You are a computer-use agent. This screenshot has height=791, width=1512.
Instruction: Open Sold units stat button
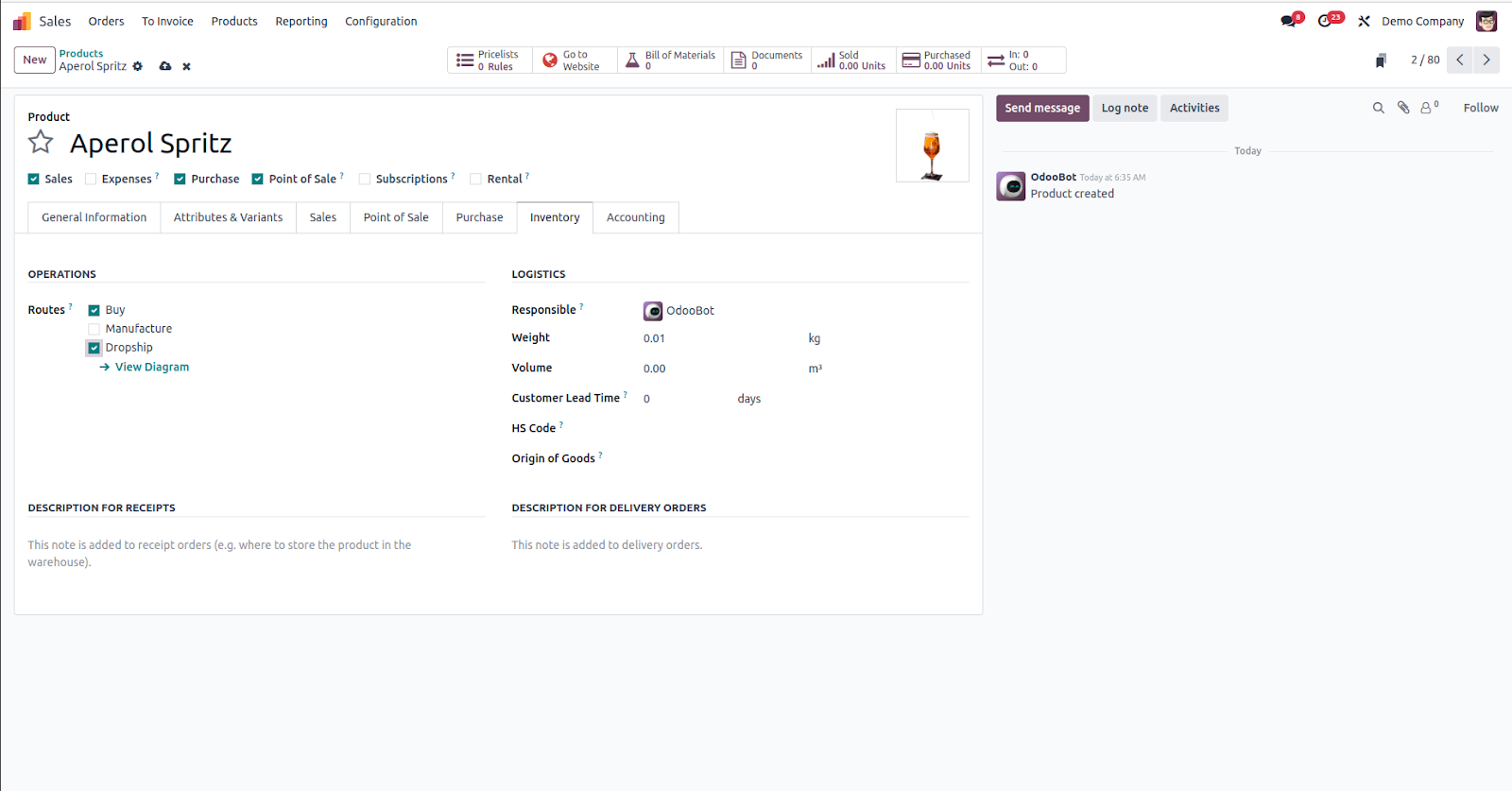(x=852, y=60)
